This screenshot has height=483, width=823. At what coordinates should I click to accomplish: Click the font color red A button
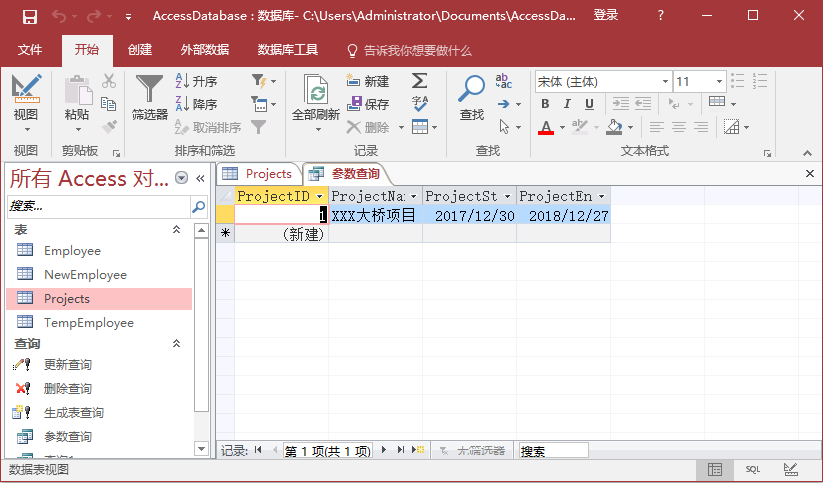[x=546, y=127]
